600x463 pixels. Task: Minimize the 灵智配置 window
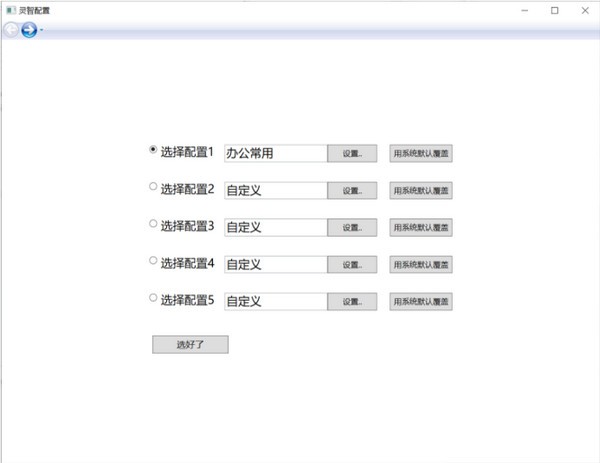[x=523, y=10]
